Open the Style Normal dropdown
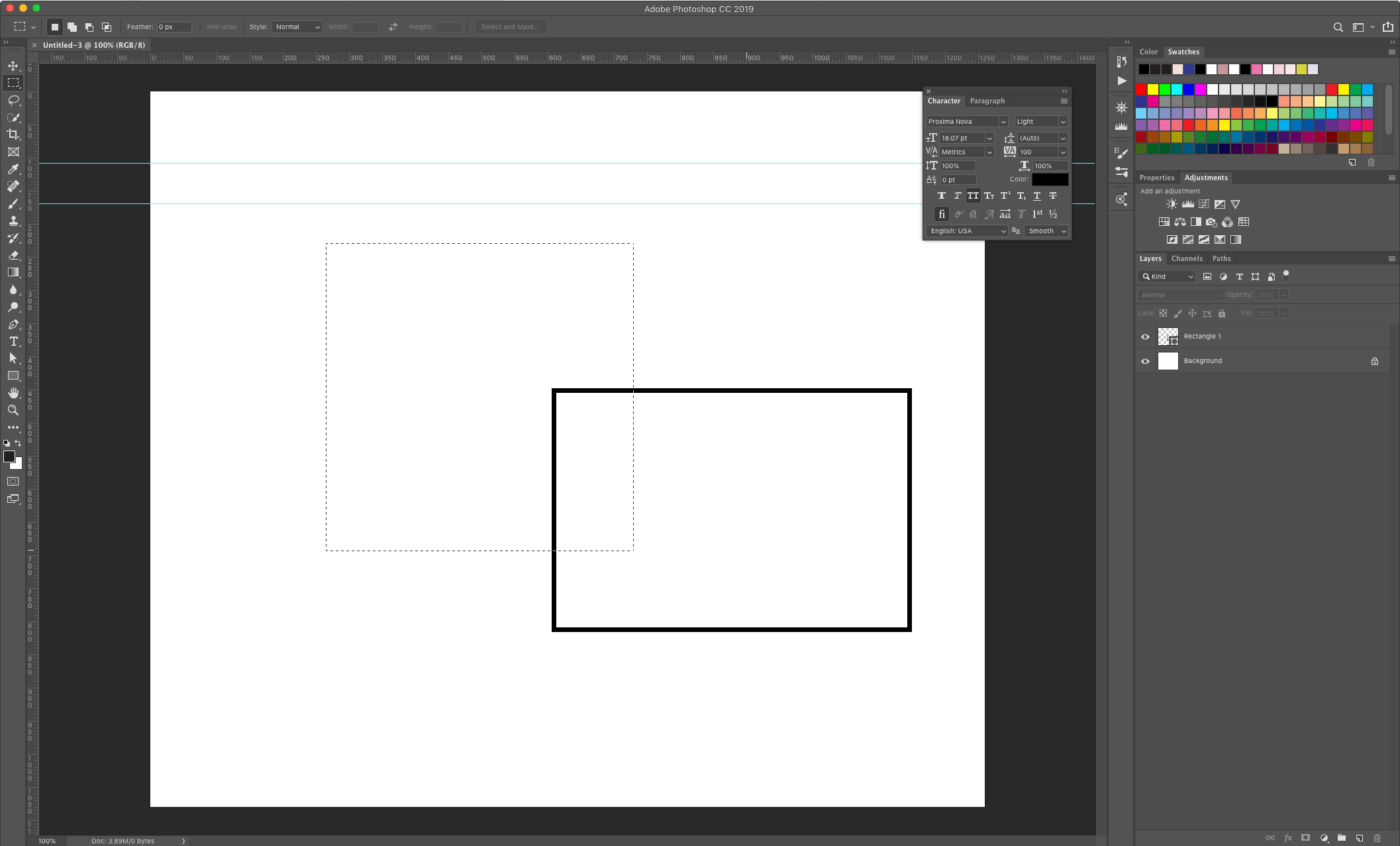 point(297,27)
